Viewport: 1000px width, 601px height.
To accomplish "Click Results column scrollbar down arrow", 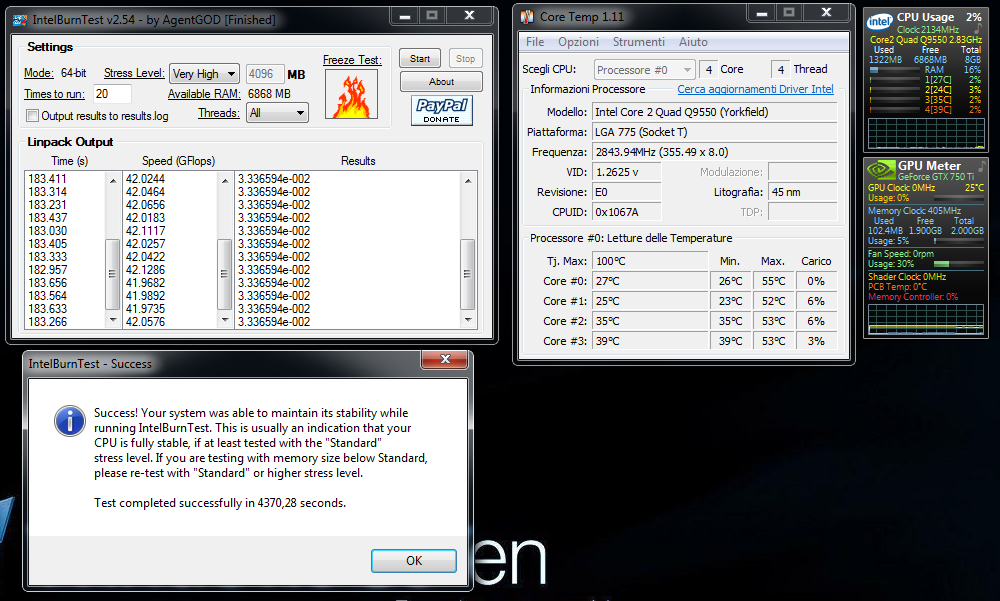I will [x=468, y=320].
